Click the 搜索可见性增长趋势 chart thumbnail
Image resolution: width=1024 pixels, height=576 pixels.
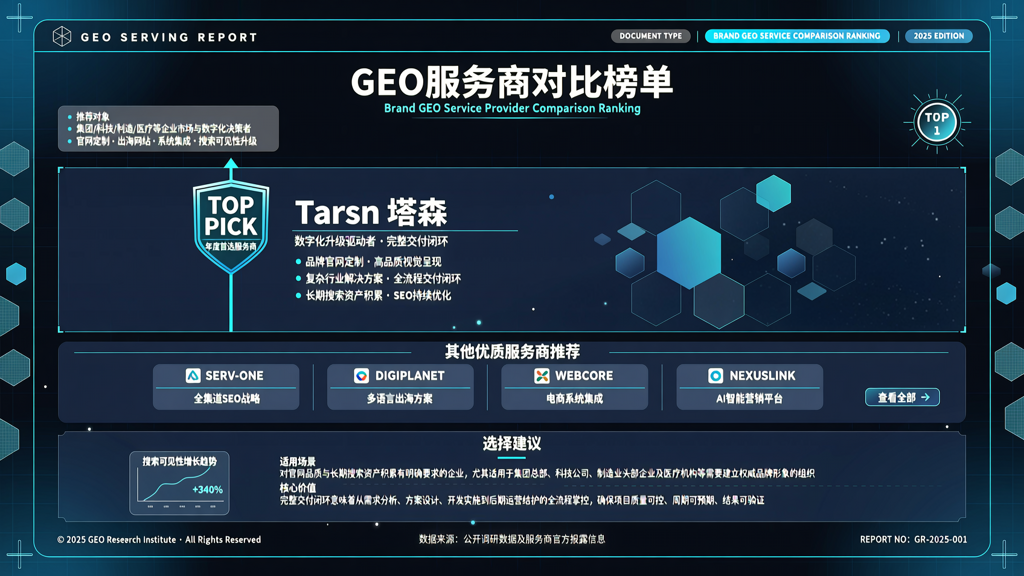click(x=180, y=483)
